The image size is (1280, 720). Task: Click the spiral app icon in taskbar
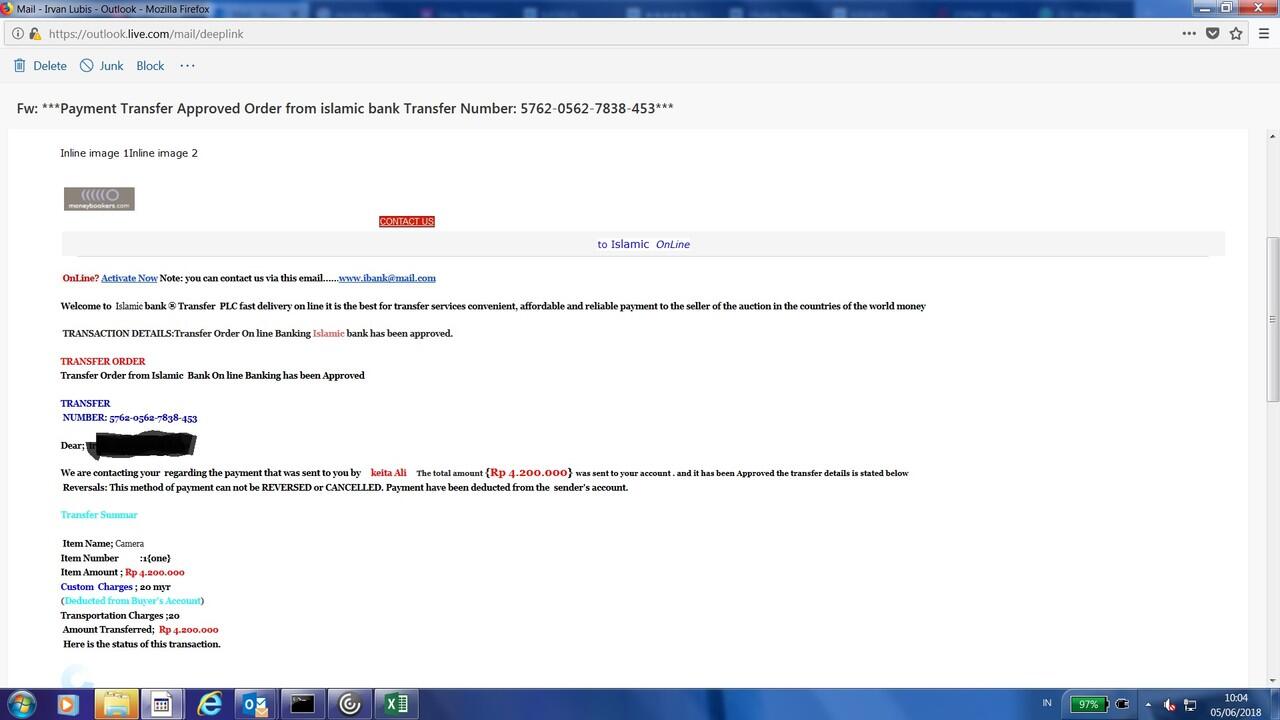350,704
